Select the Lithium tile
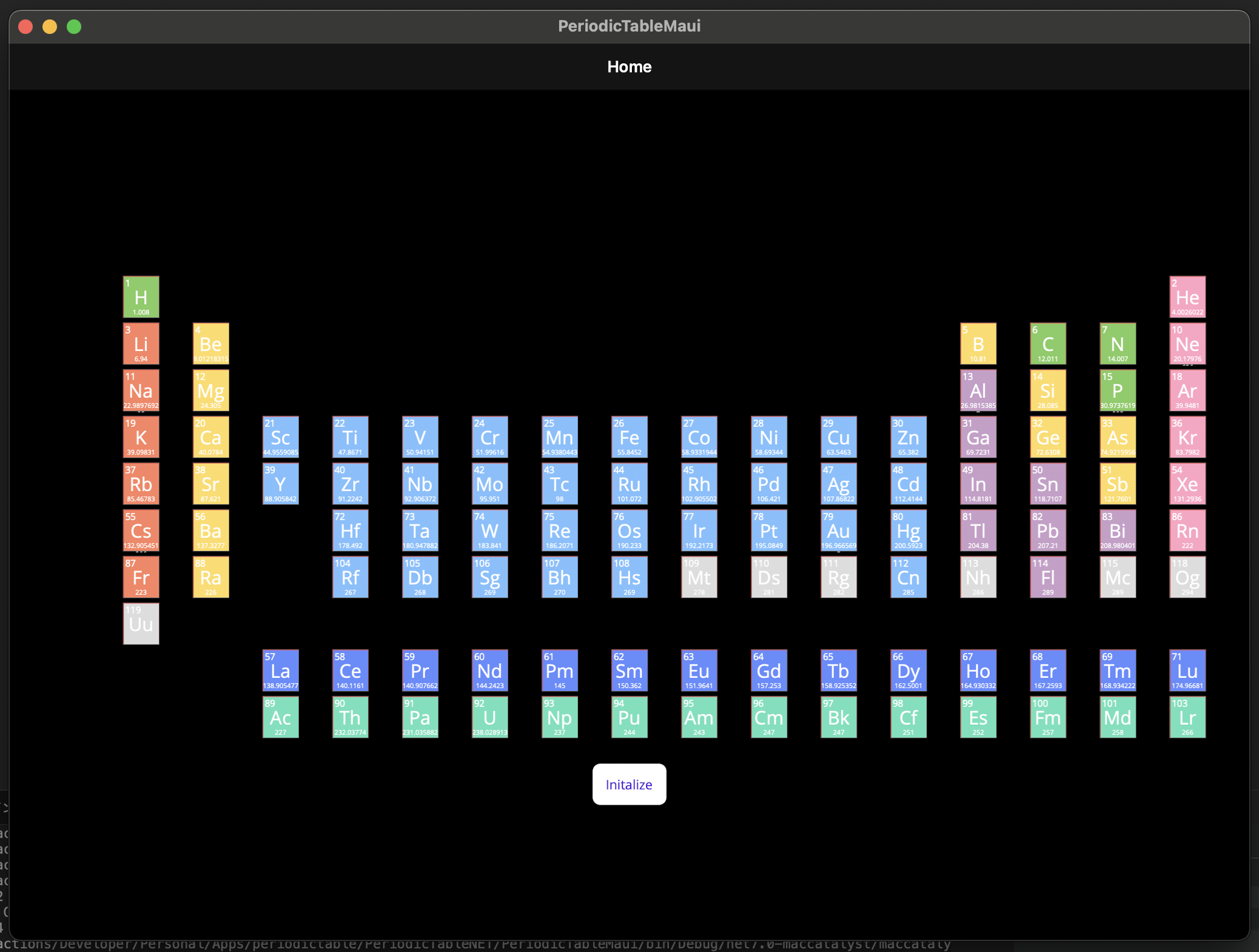 coord(141,343)
